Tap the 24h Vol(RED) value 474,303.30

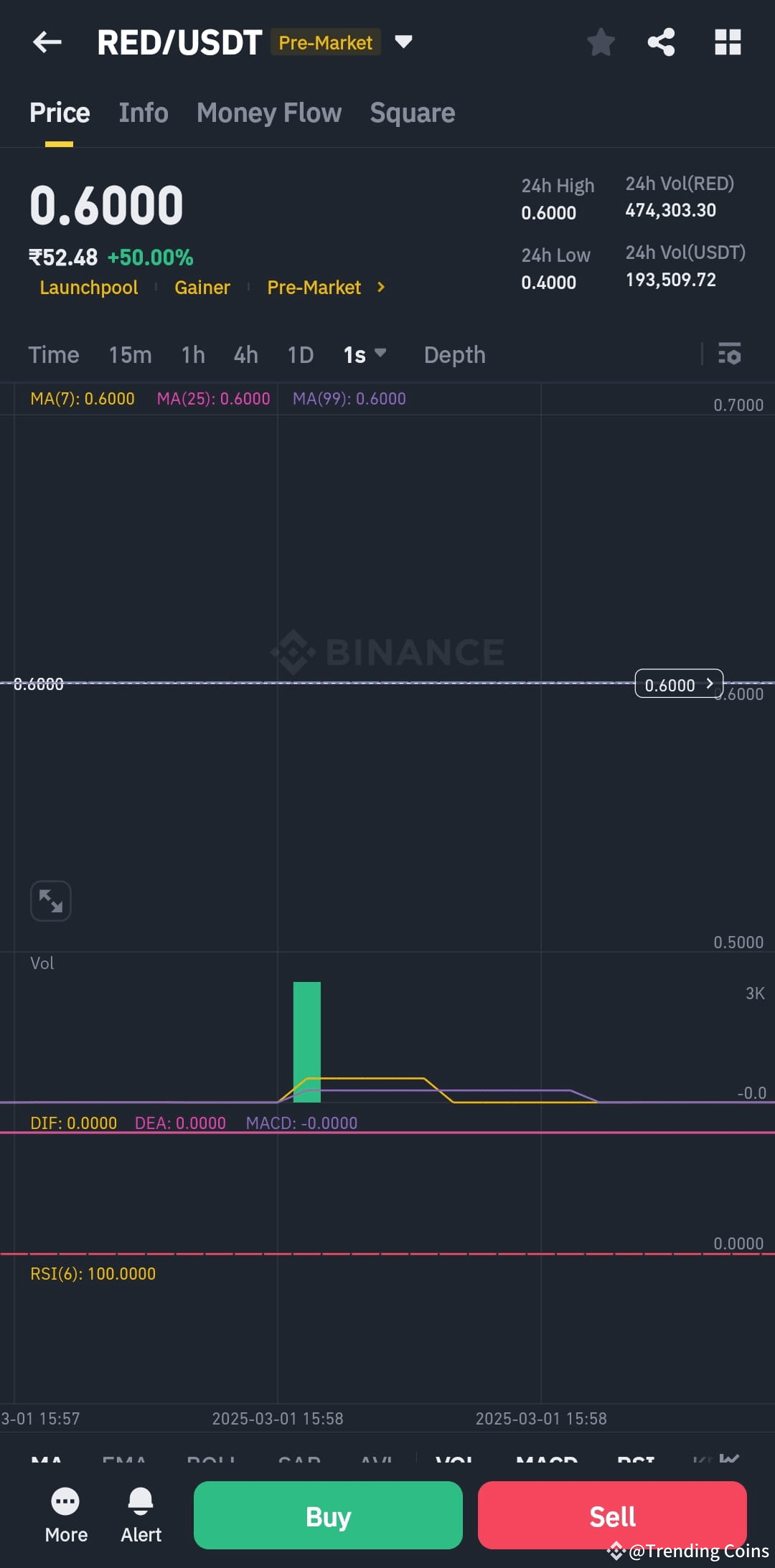coord(671,210)
